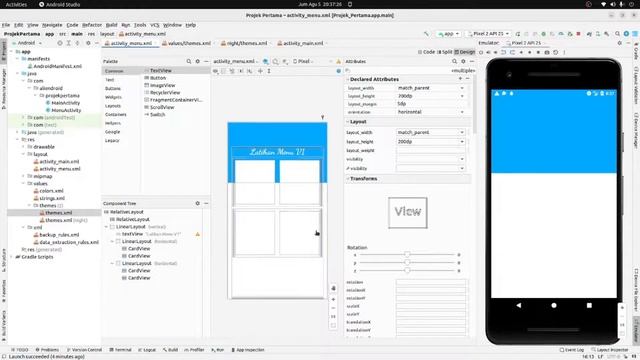
Task: Open the Pixel device preview dropdown
Action: point(303,61)
